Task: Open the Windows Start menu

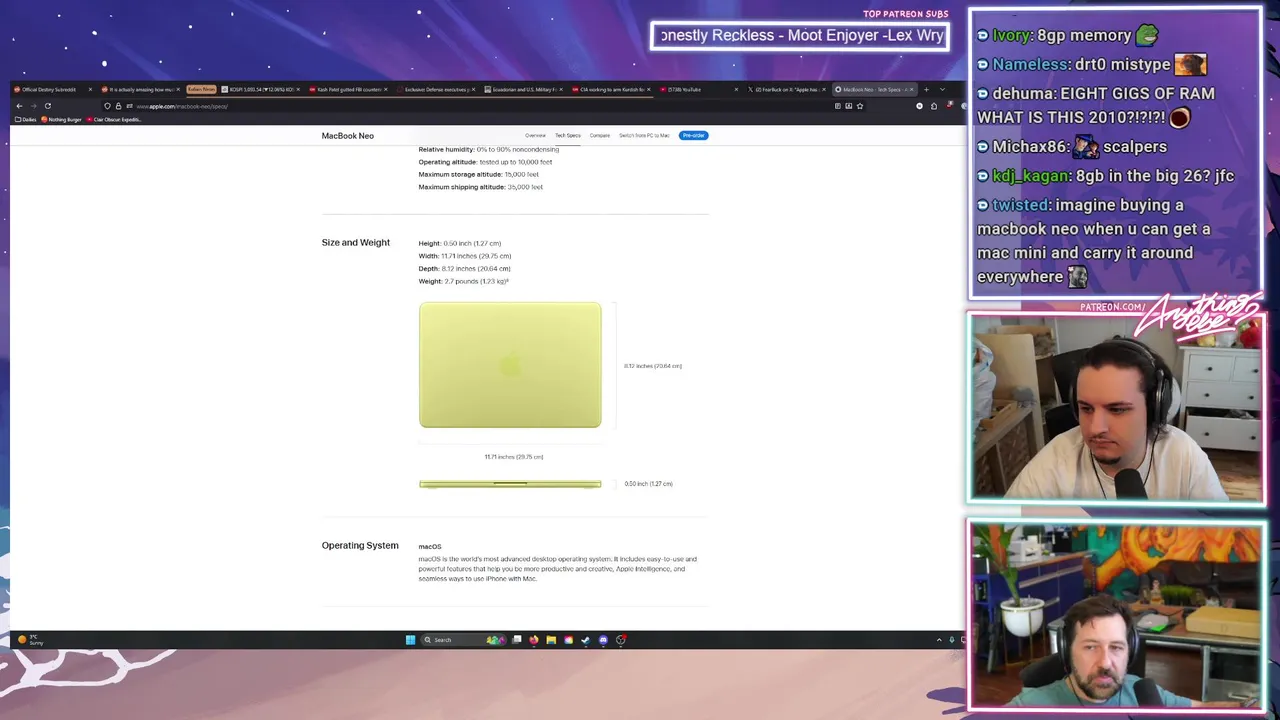Action: (x=410, y=640)
